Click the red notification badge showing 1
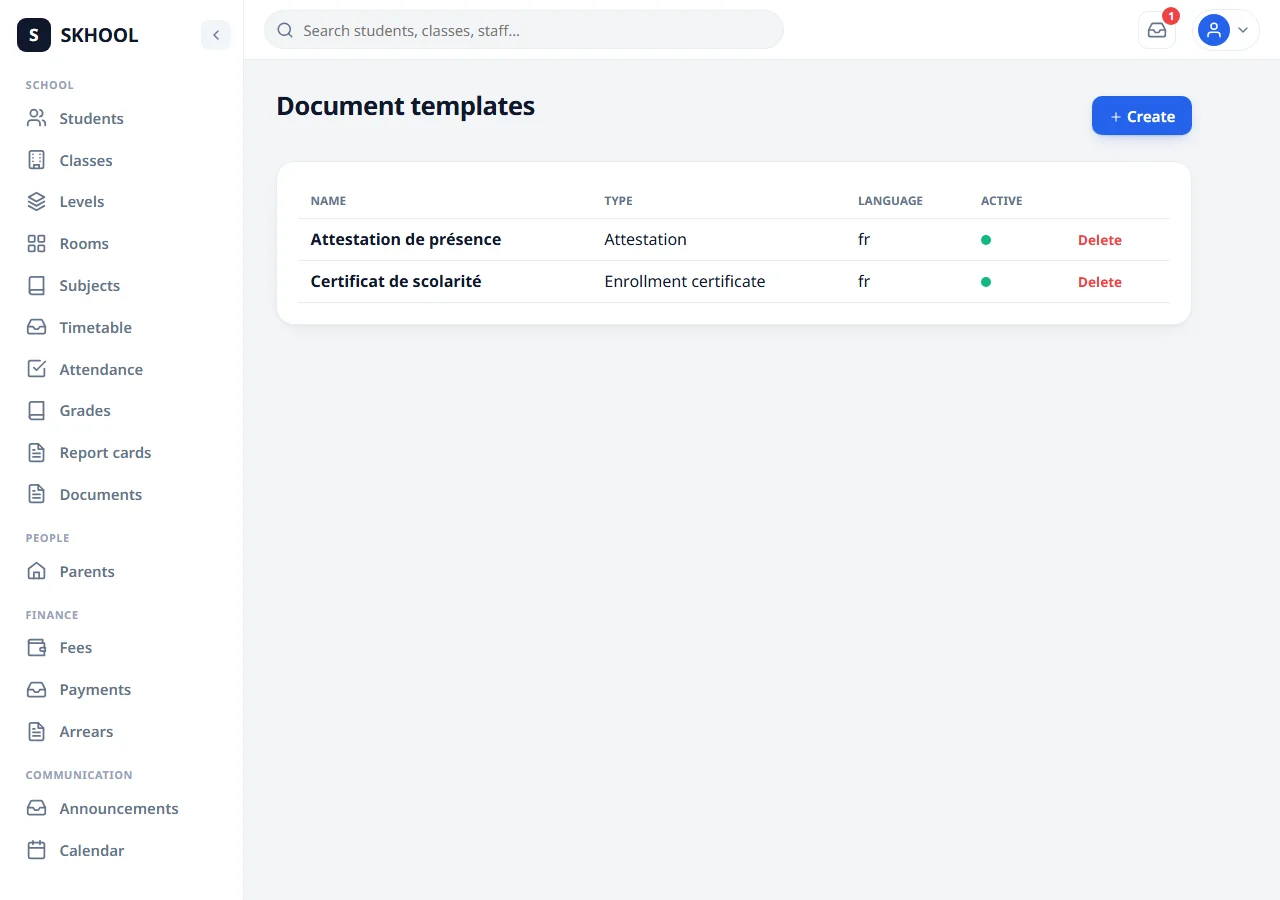 1171,16
